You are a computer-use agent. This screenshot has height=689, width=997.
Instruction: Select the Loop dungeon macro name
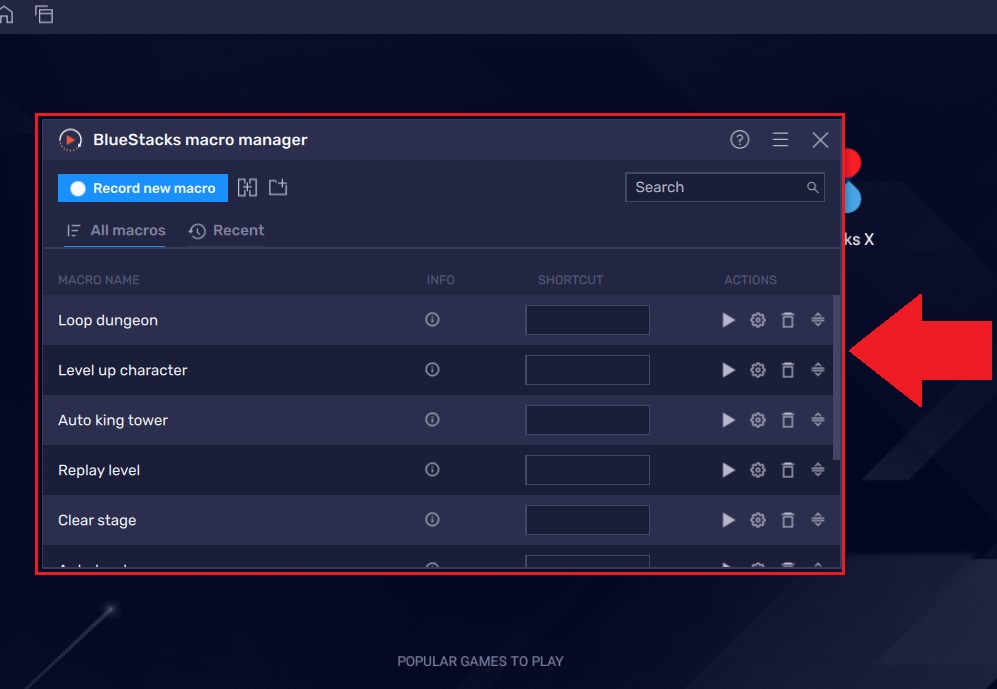pos(108,320)
